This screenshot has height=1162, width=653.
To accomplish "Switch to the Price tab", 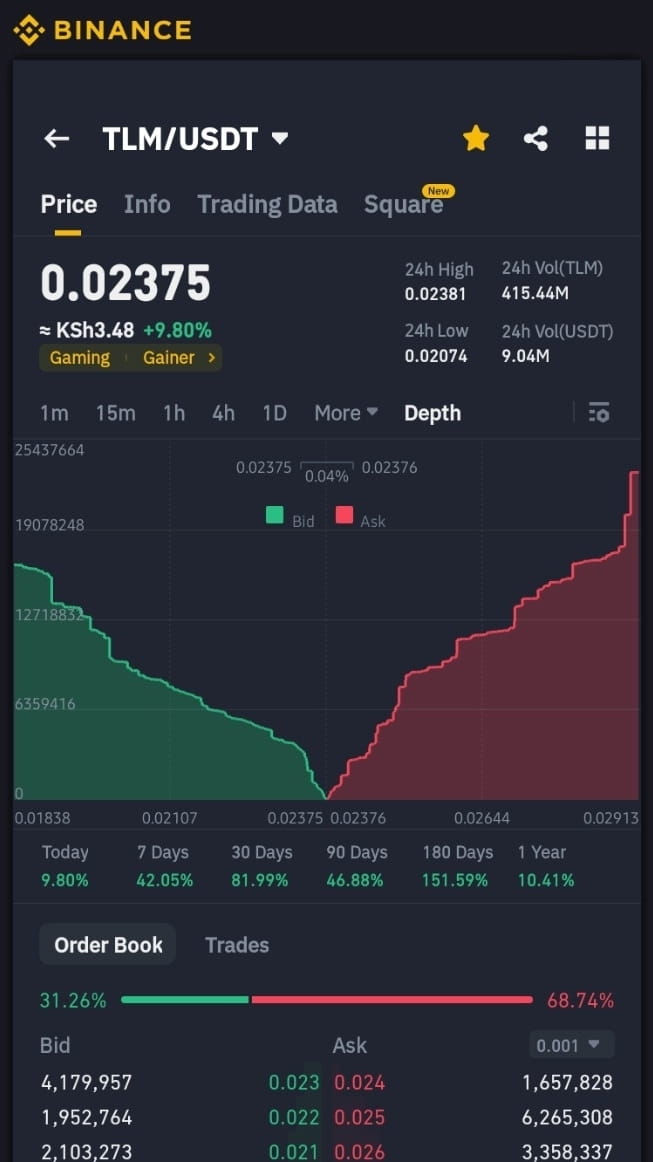I will point(68,205).
